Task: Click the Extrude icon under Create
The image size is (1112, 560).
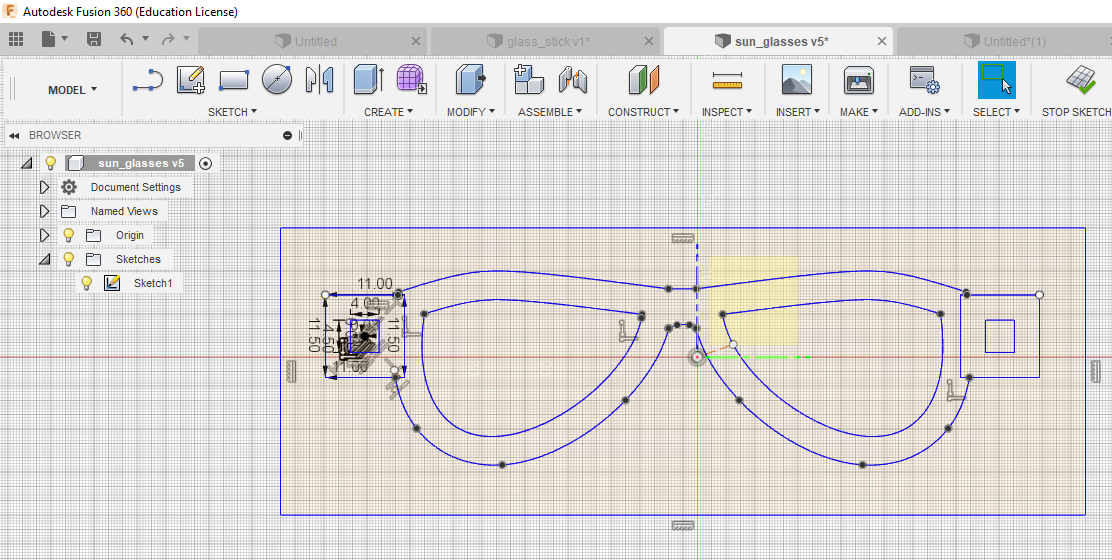Action: 369,79
